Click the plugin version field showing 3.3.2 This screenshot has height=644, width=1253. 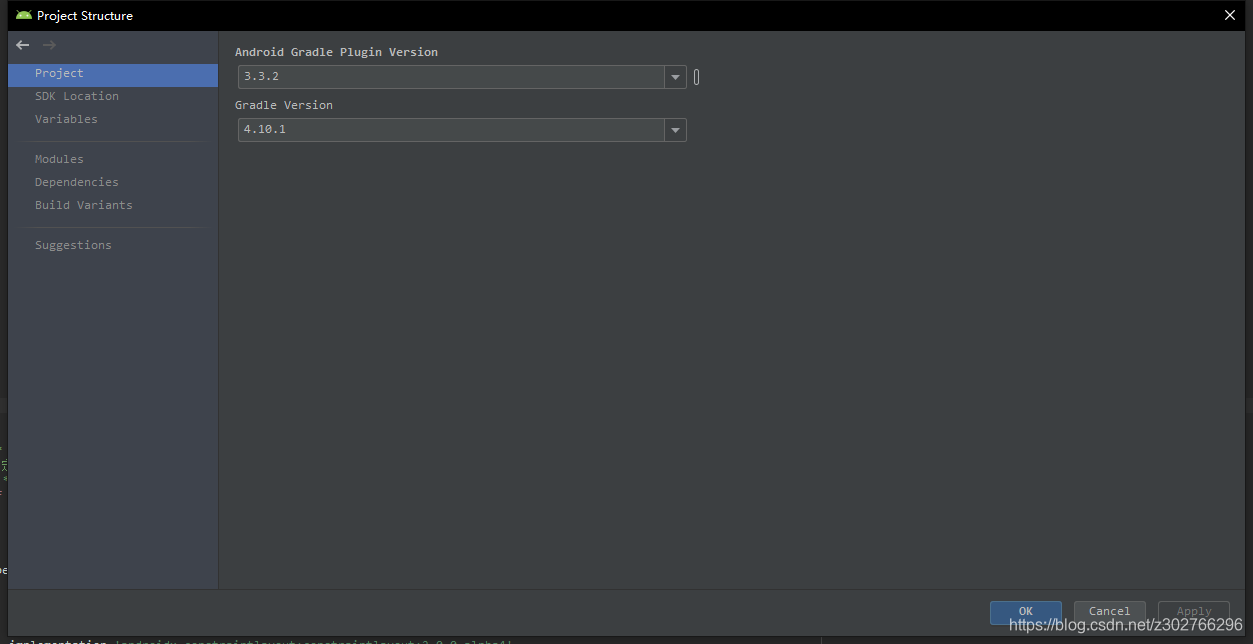(x=452, y=77)
